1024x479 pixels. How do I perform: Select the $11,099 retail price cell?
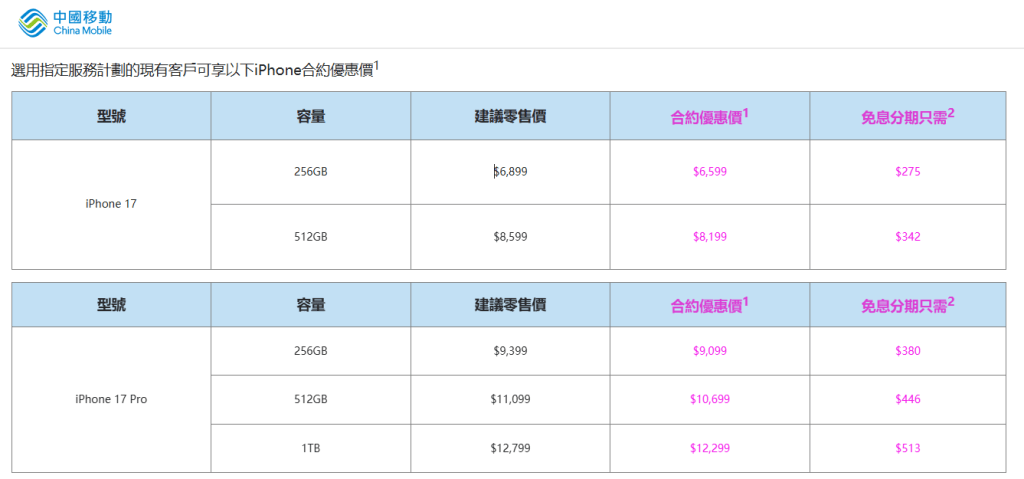tap(510, 399)
